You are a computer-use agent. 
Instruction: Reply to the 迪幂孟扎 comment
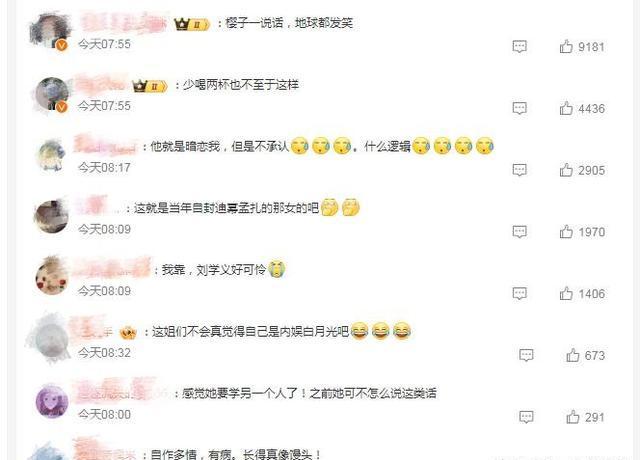[x=520, y=231]
